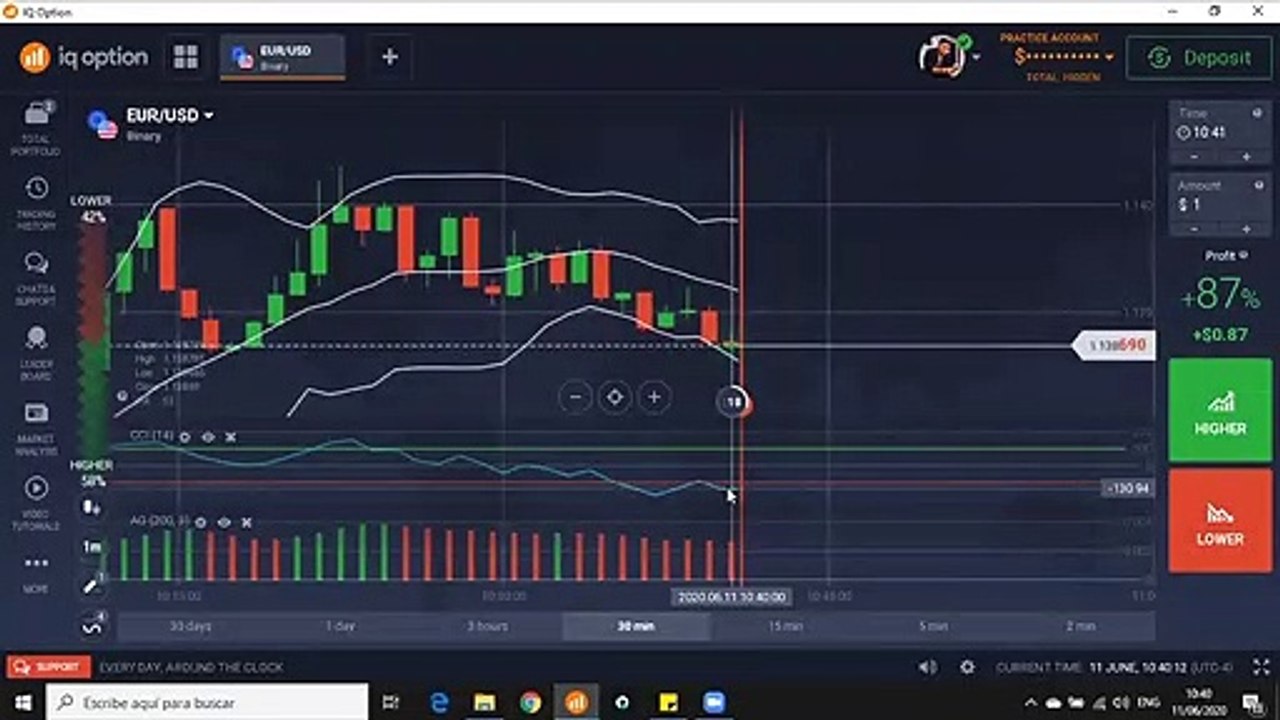1280x720 pixels.
Task: Select the 3 hours time range
Action: [488, 626]
